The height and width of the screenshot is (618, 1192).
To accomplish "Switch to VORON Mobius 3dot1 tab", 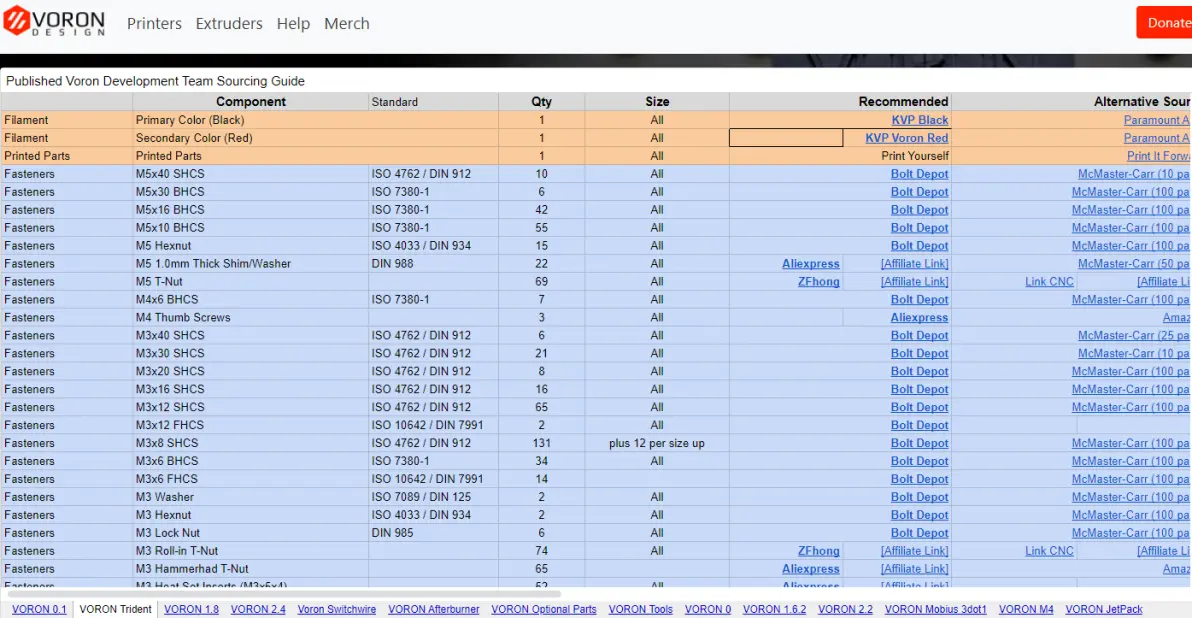I will 935,609.
